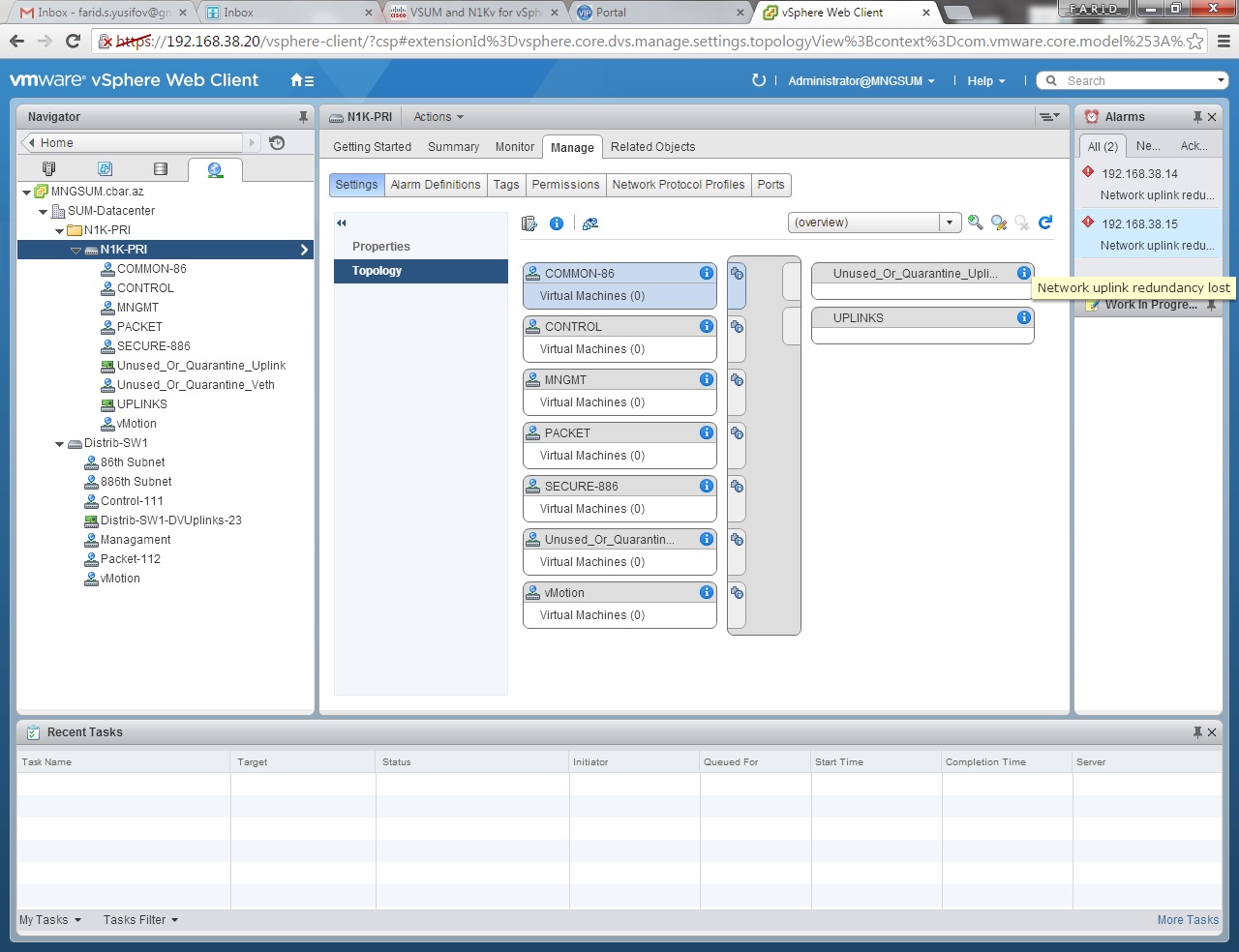This screenshot has height=952, width=1239.
Task: Open the Network Protocol Profiles subtab
Action: click(x=679, y=185)
